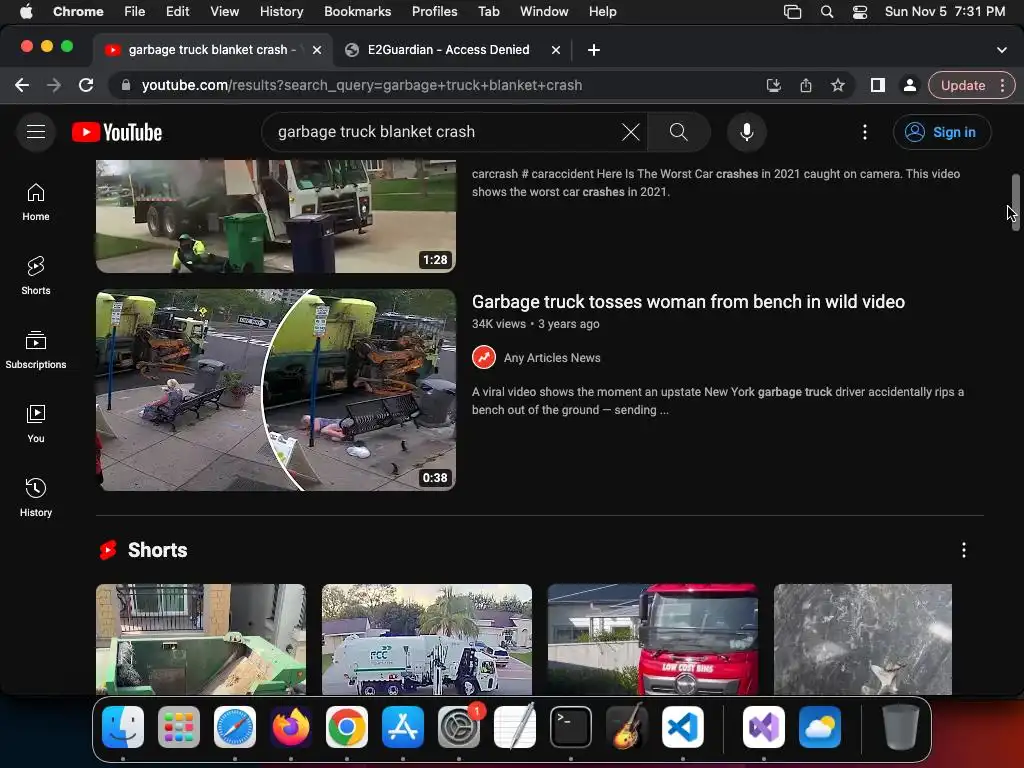Share this page using the share icon
This screenshot has height=768, width=1024.
pyautogui.click(x=806, y=85)
